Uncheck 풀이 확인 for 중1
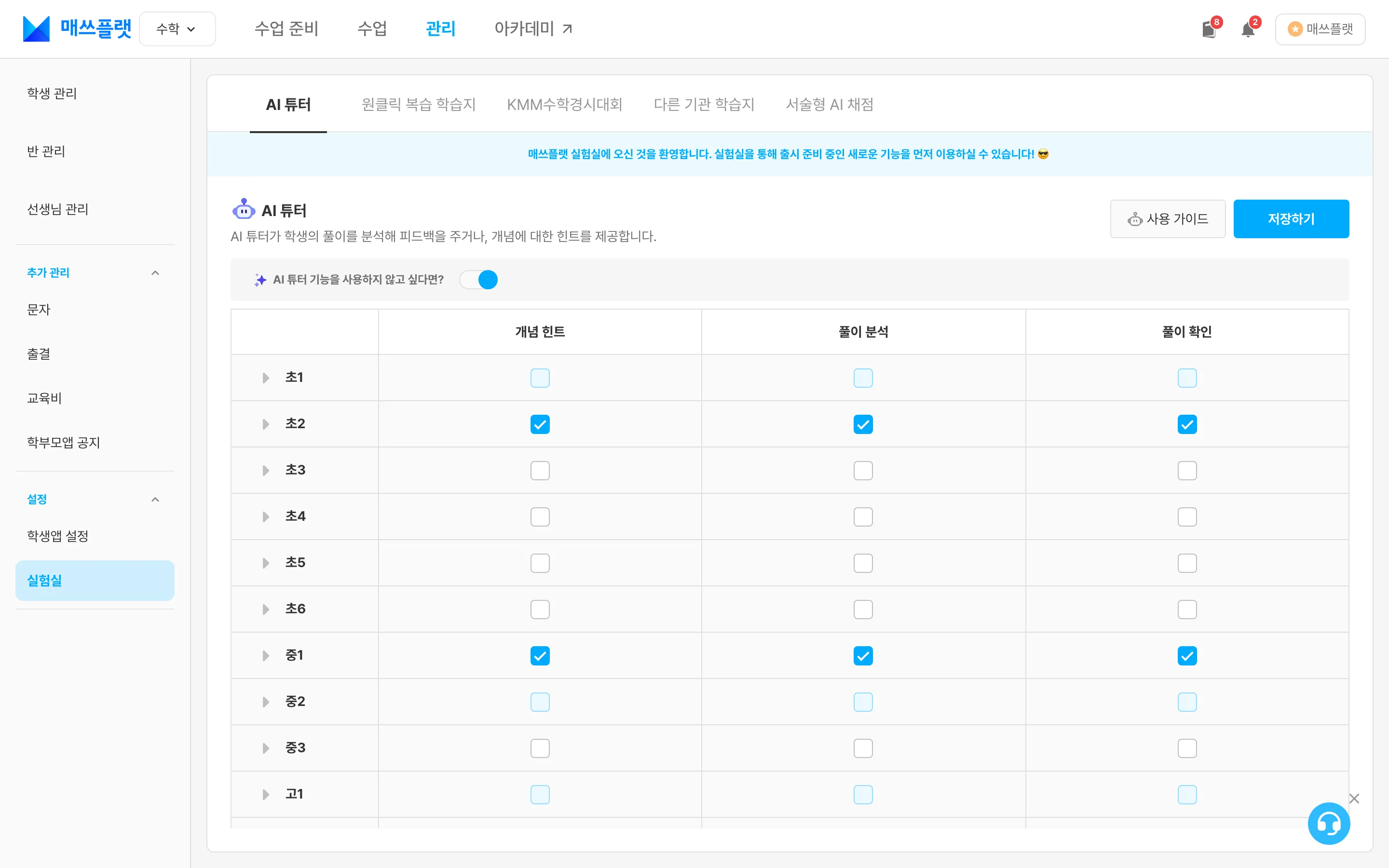The height and width of the screenshot is (868, 1389). [1187, 656]
